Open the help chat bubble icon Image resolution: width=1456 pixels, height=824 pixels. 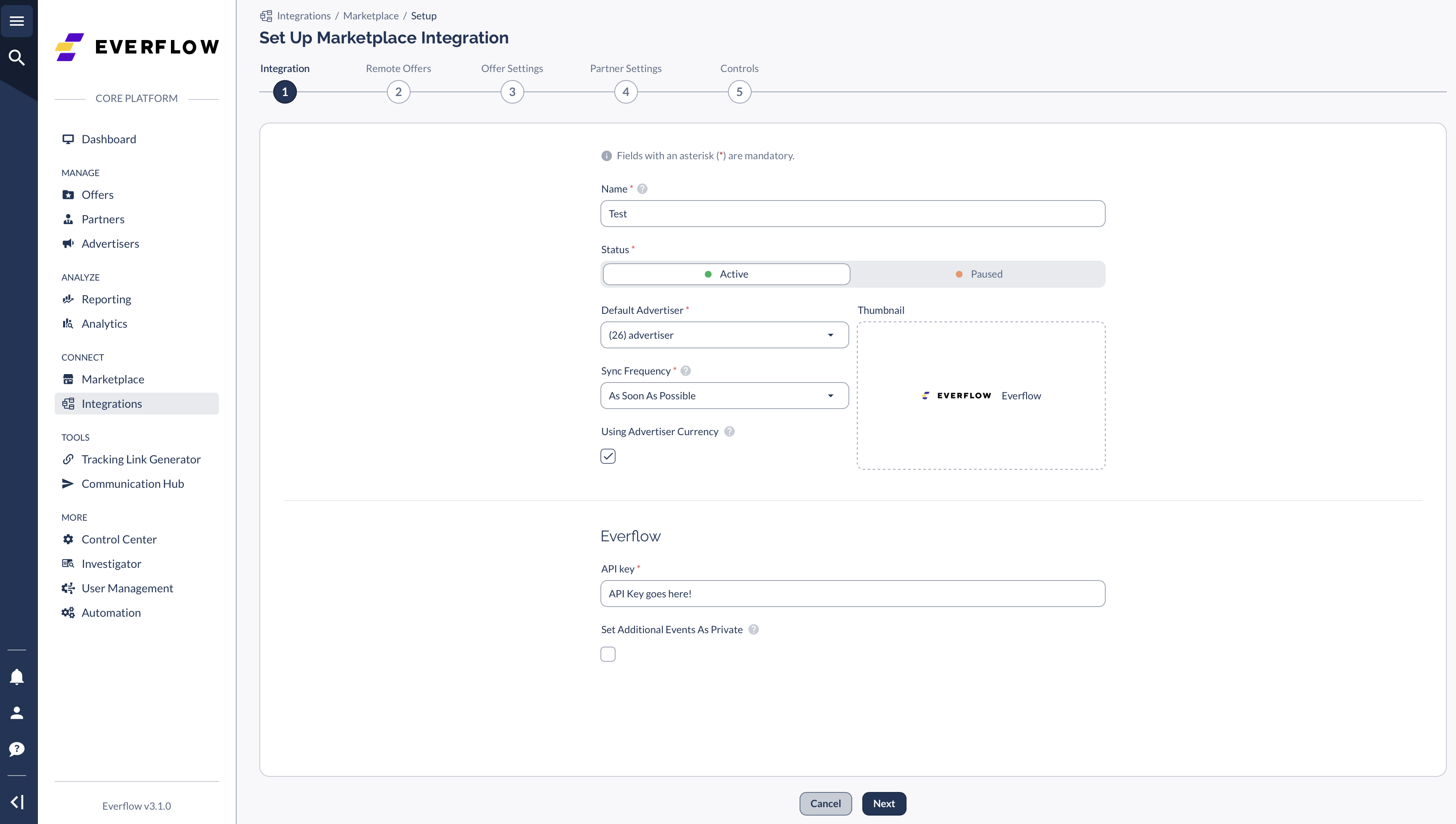[x=17, y=749]
